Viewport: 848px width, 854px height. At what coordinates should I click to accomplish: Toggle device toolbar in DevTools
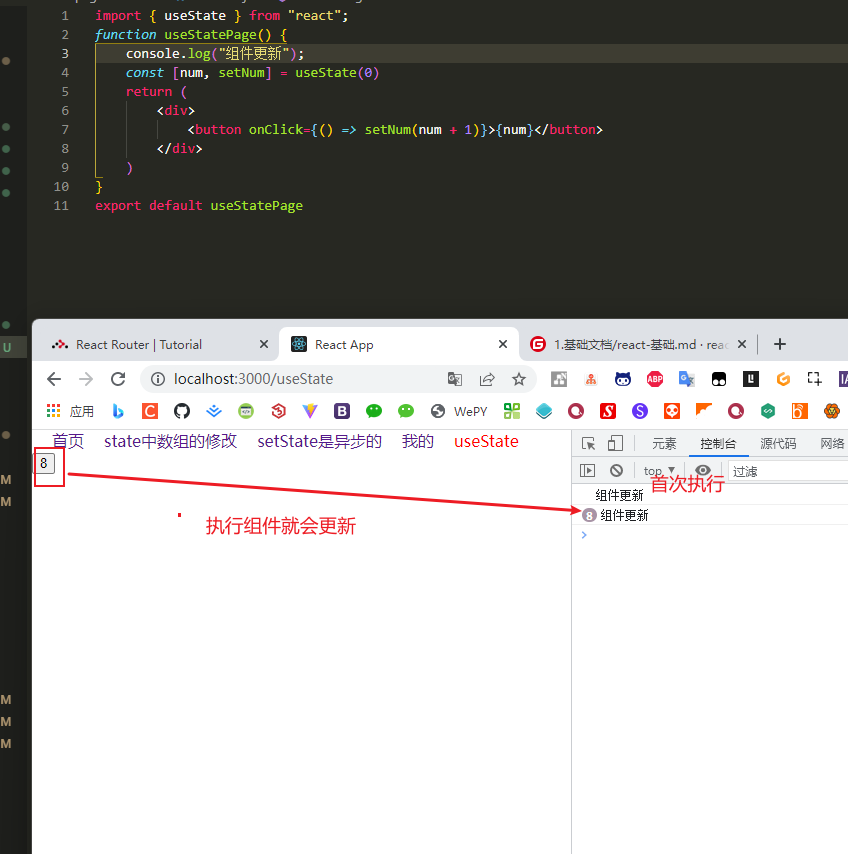click(615, 443)
